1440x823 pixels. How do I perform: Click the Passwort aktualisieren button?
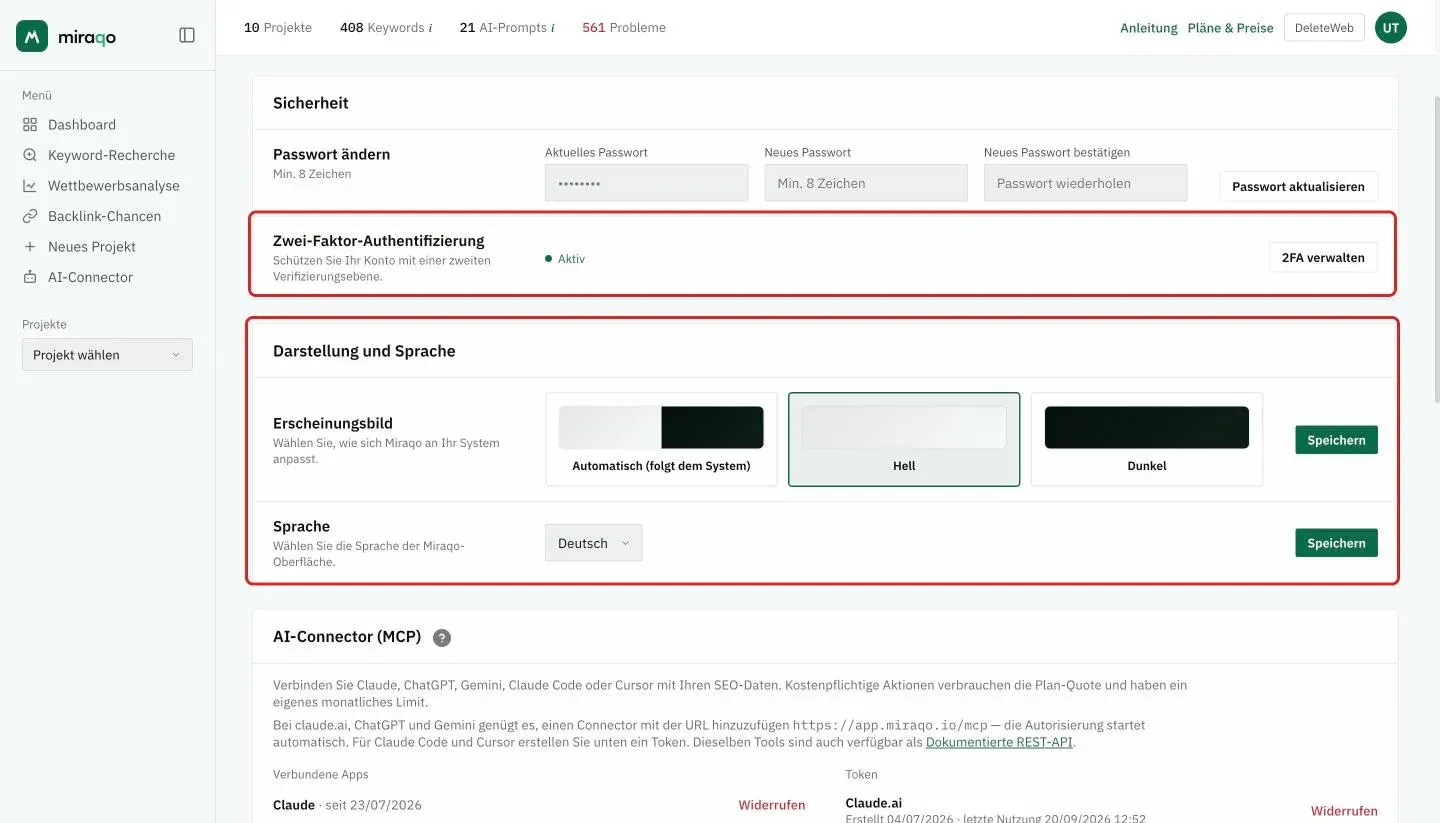tap(1298, 187)
